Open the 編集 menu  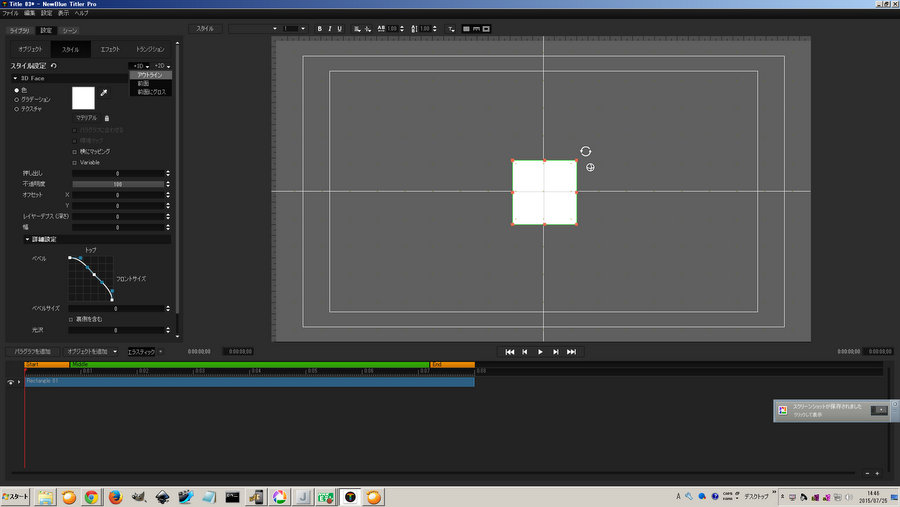tap(29, 13)
